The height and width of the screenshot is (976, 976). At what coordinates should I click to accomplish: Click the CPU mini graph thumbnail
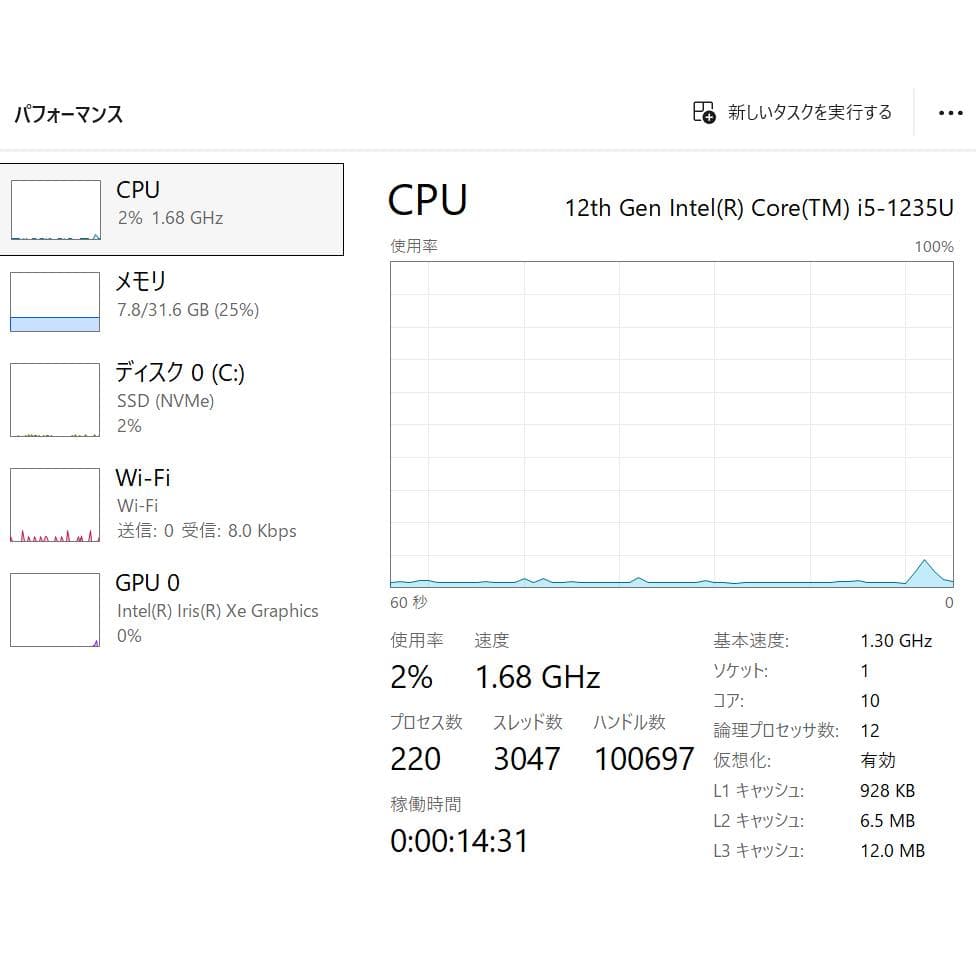click(x=55, y=208)
